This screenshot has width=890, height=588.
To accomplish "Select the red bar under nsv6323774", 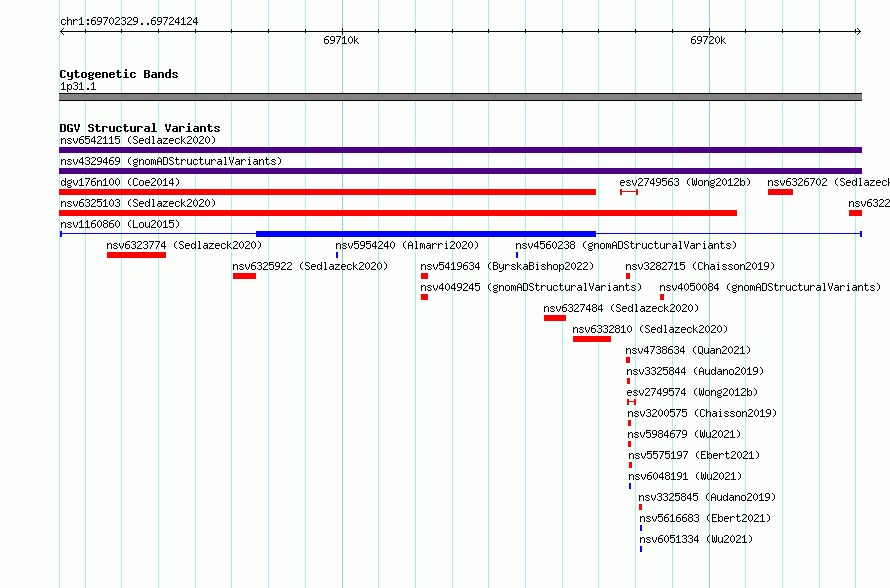I will [136, 255].
